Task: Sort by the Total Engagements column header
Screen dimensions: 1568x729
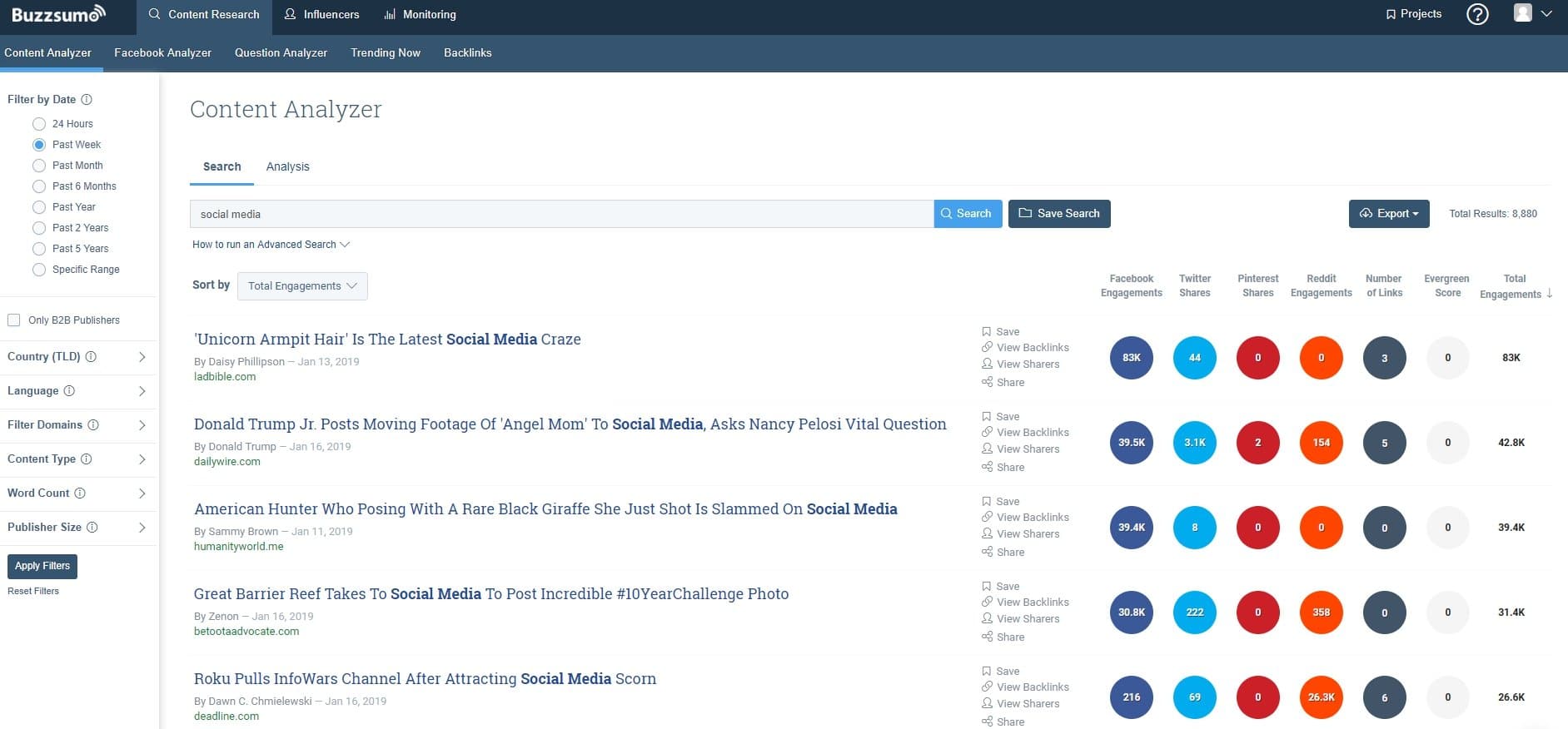Action: [x=1515, y=286]
